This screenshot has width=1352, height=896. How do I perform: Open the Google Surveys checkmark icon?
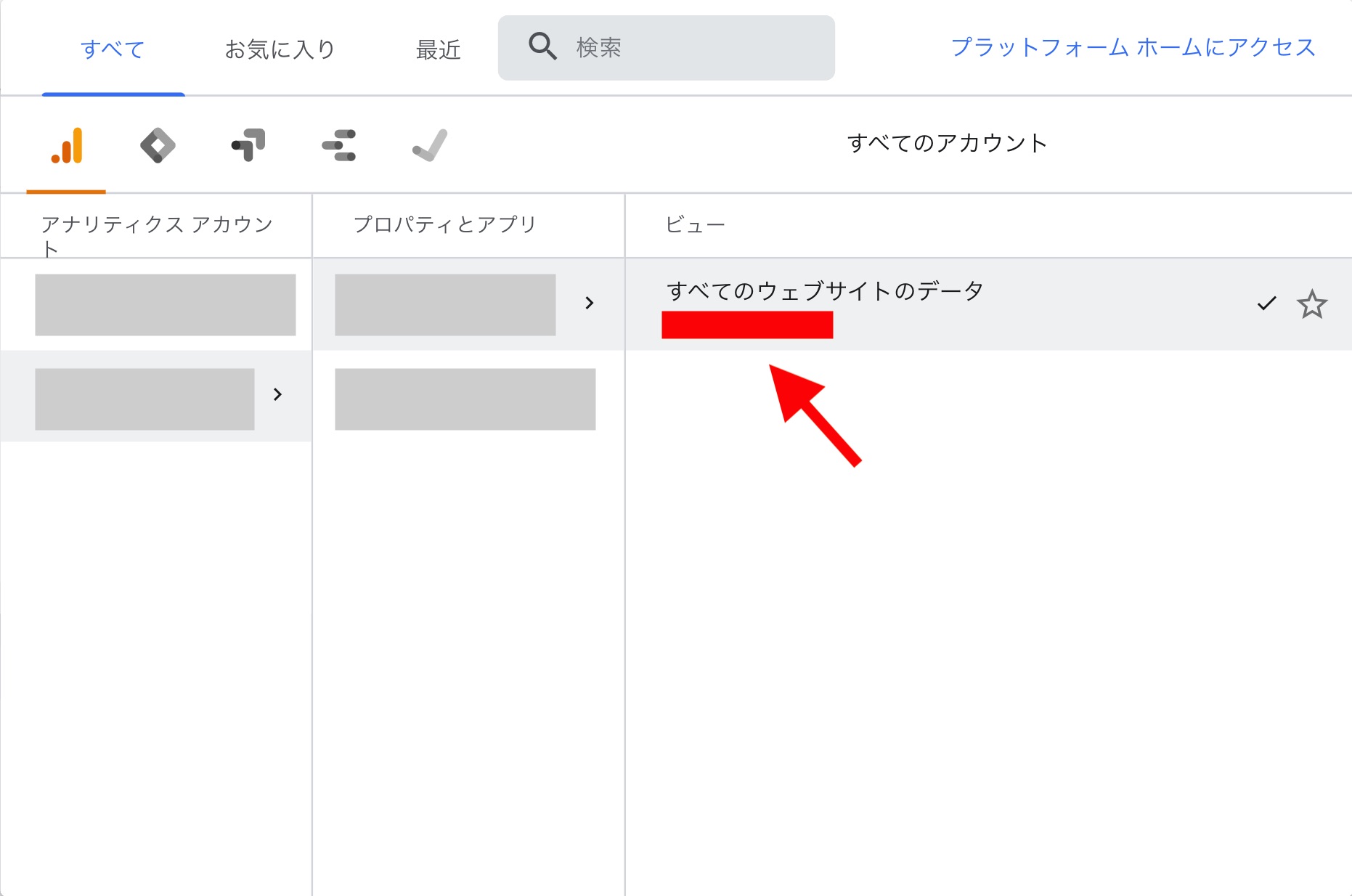(x=428, y=144)
